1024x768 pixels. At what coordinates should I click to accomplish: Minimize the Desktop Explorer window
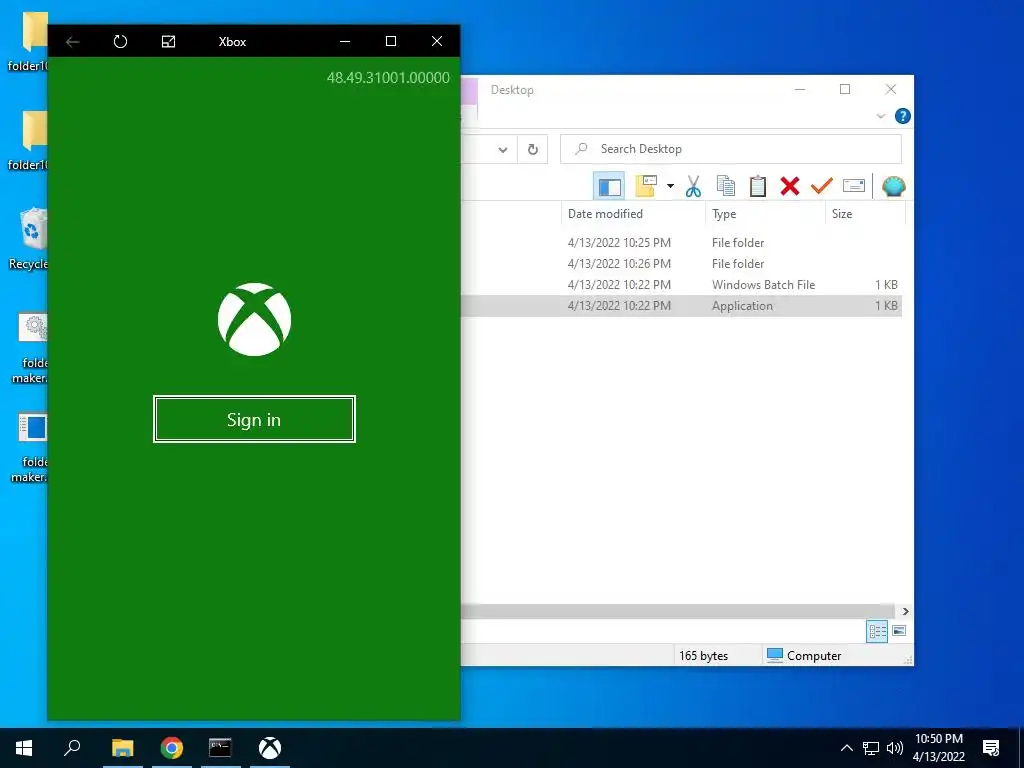[x=800, y=89]
